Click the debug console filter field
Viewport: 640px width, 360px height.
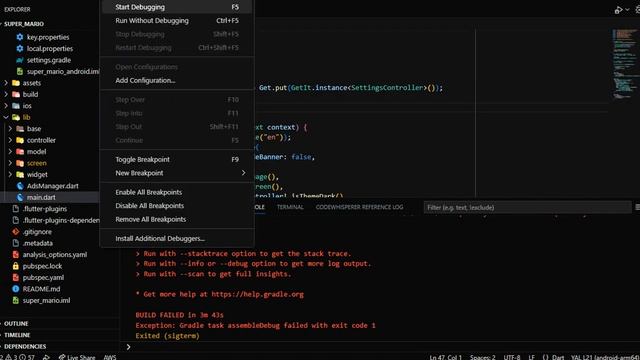[527, 207]
